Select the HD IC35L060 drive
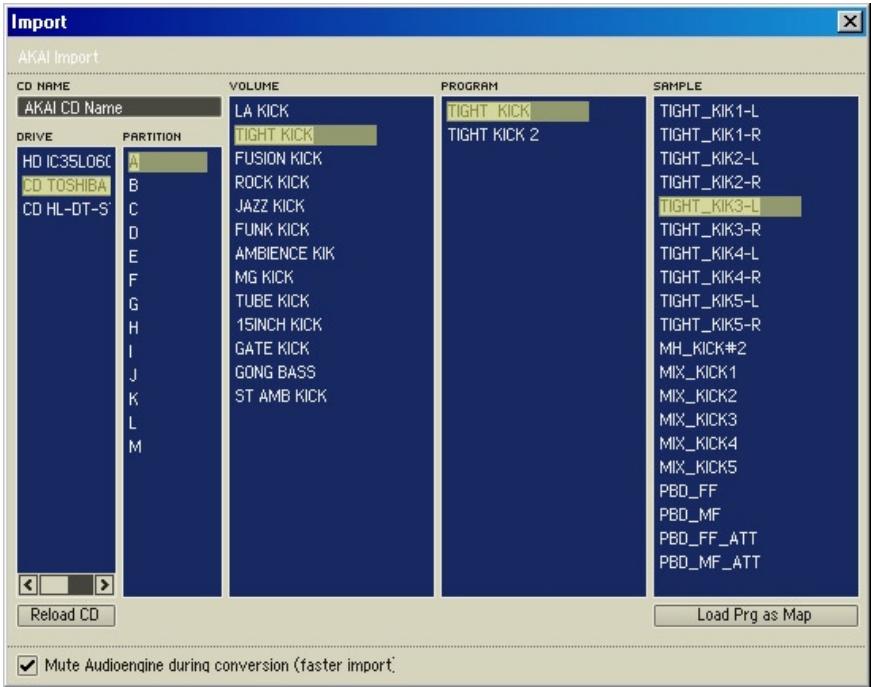The image size is (871, 687). tap(65, 162)
